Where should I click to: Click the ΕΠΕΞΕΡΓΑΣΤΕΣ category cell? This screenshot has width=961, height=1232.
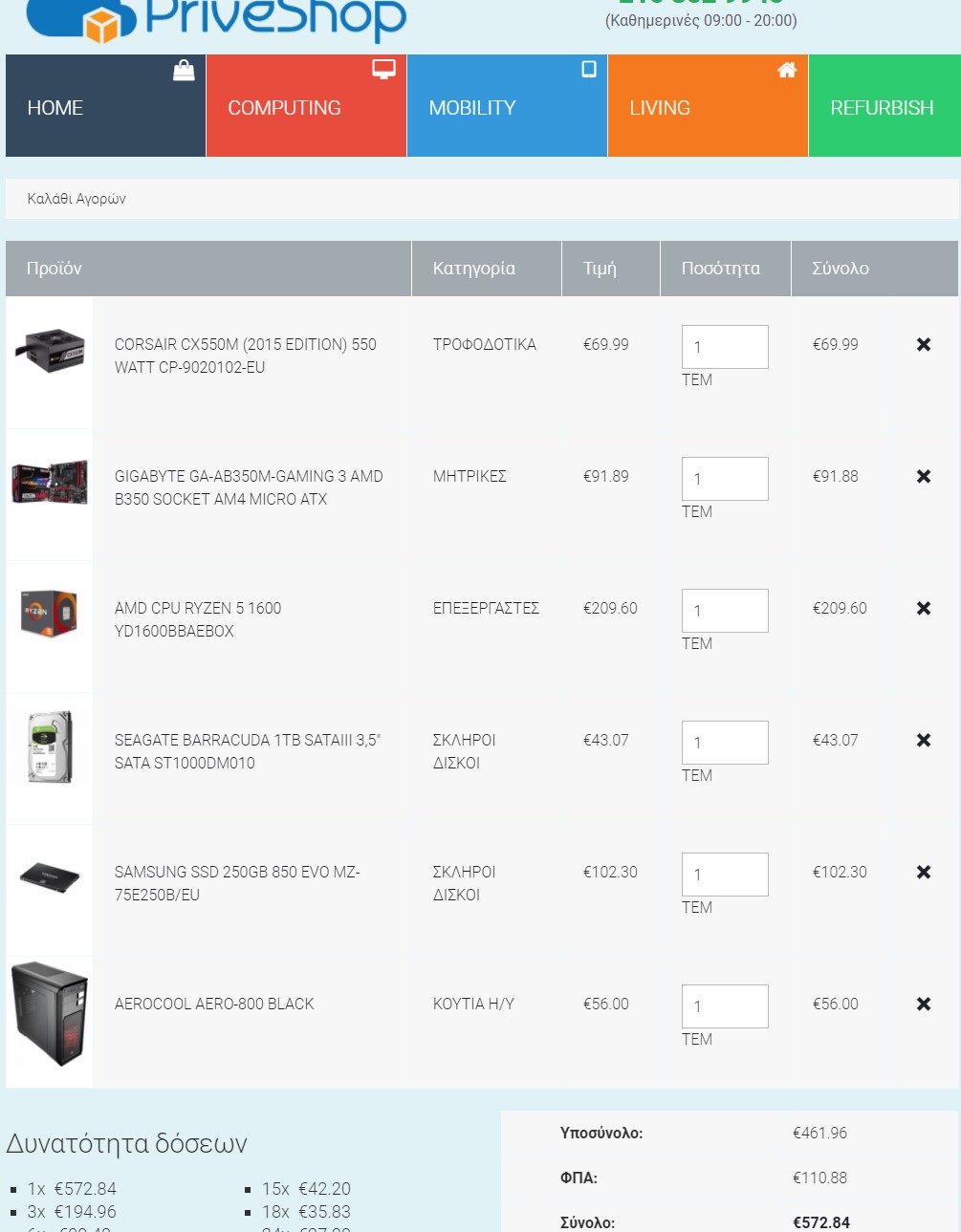tap(486, 608)
